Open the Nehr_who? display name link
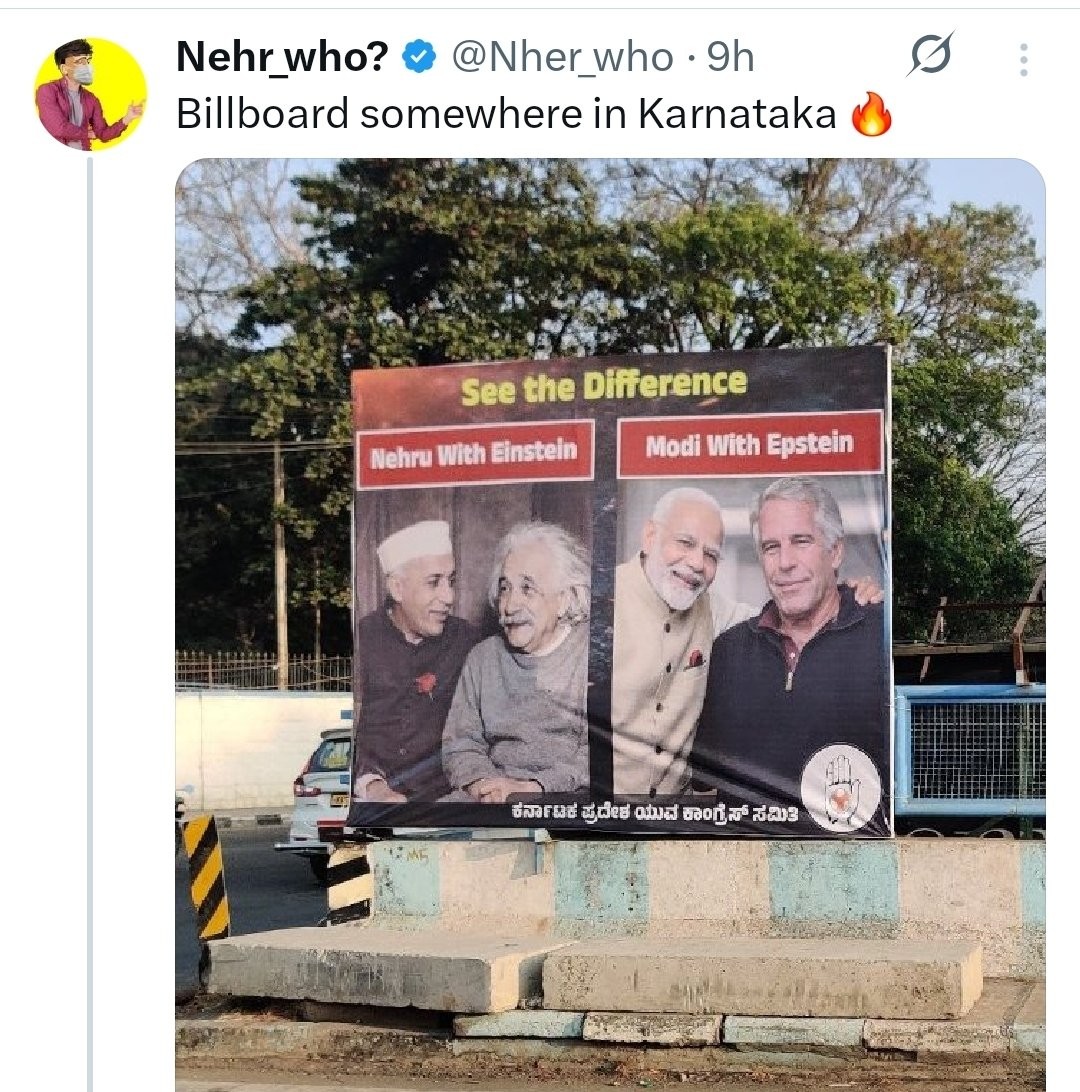 [x=281, y=59]
